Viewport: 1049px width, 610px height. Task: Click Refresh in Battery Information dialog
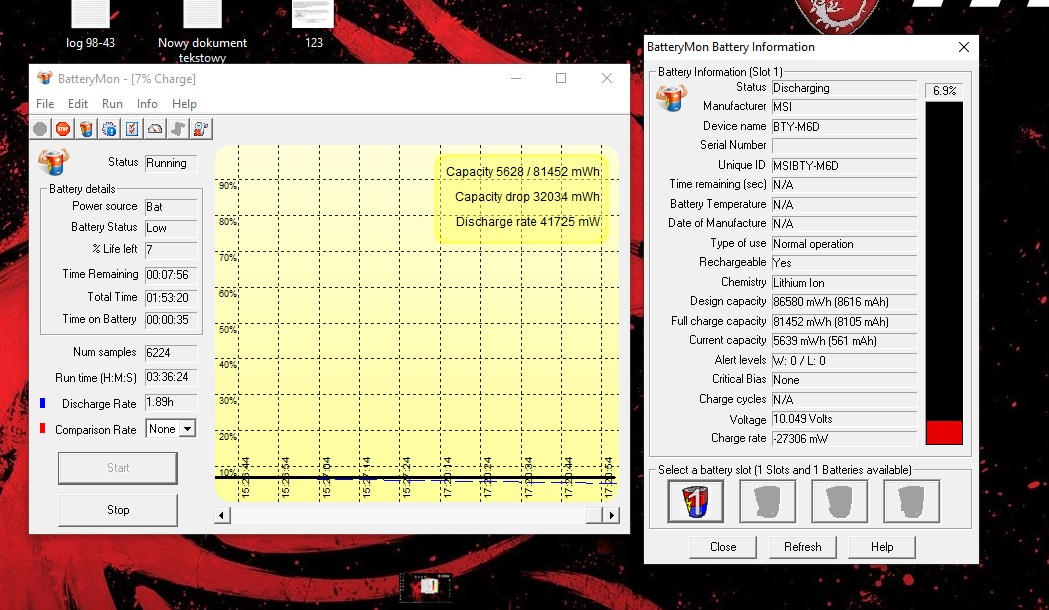pos(802,546)
